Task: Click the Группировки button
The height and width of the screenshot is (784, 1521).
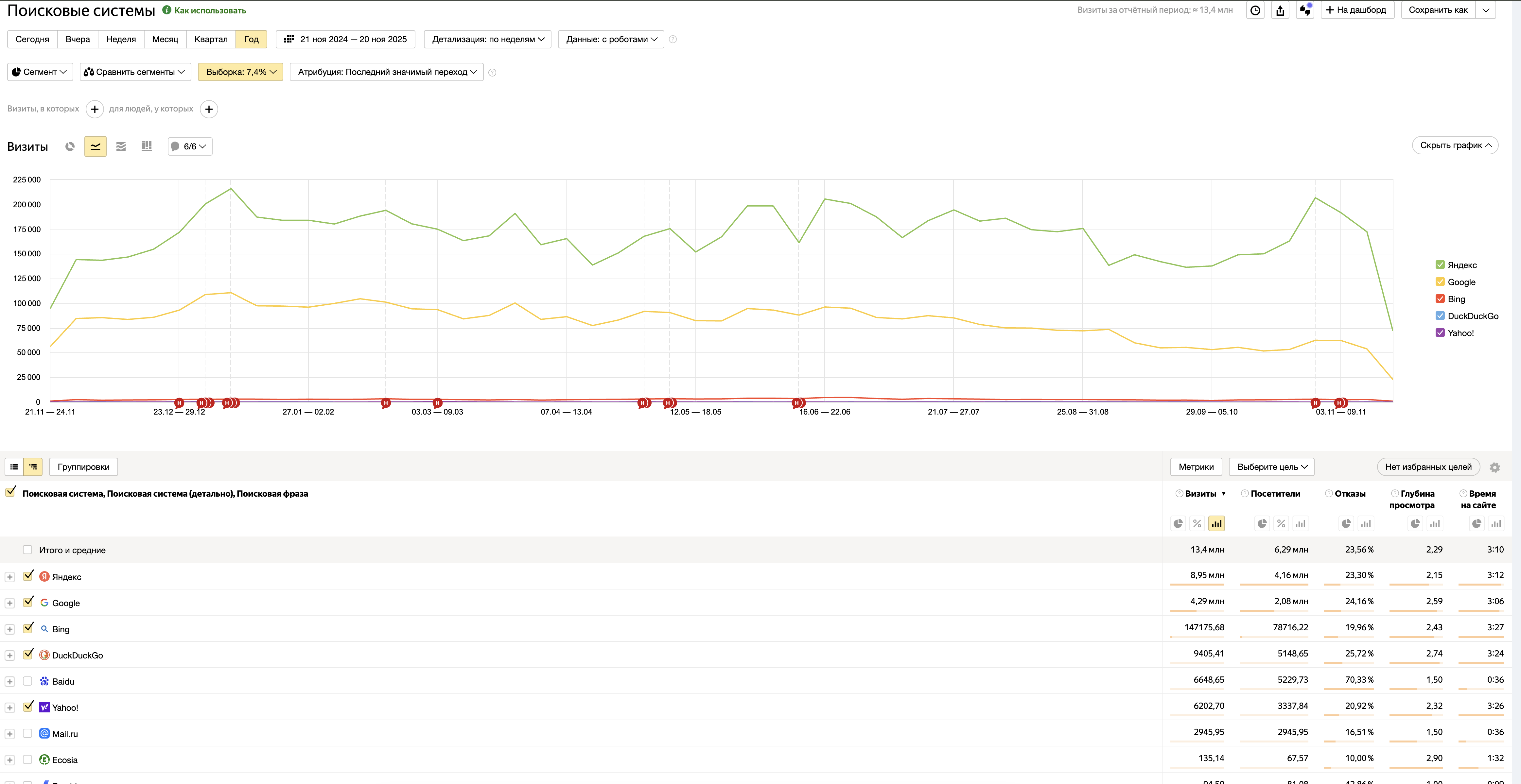Action: [x=83, y=467]
